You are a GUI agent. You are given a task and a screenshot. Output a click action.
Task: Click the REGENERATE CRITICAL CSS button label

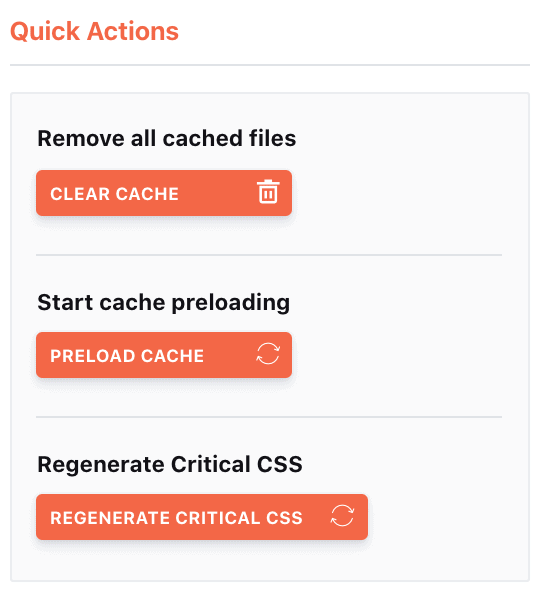pos(176,518)
